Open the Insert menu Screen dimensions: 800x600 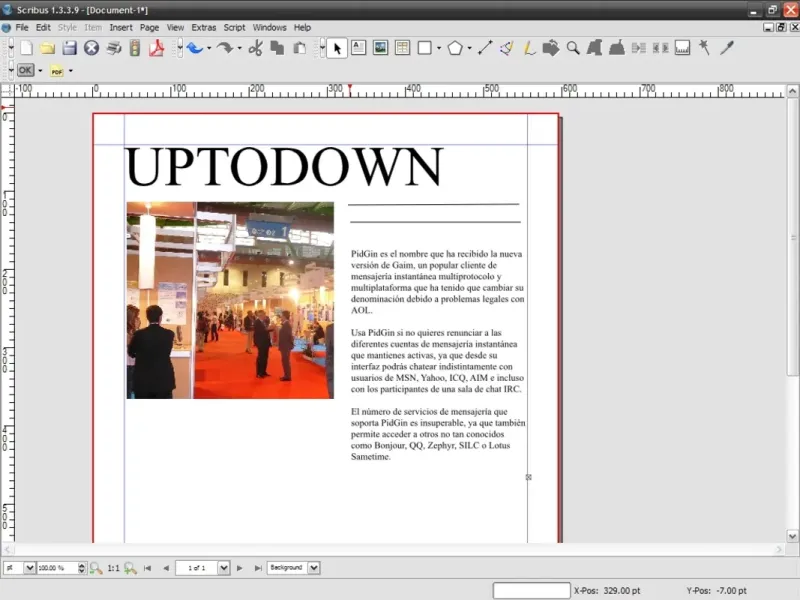coord(120,28)
